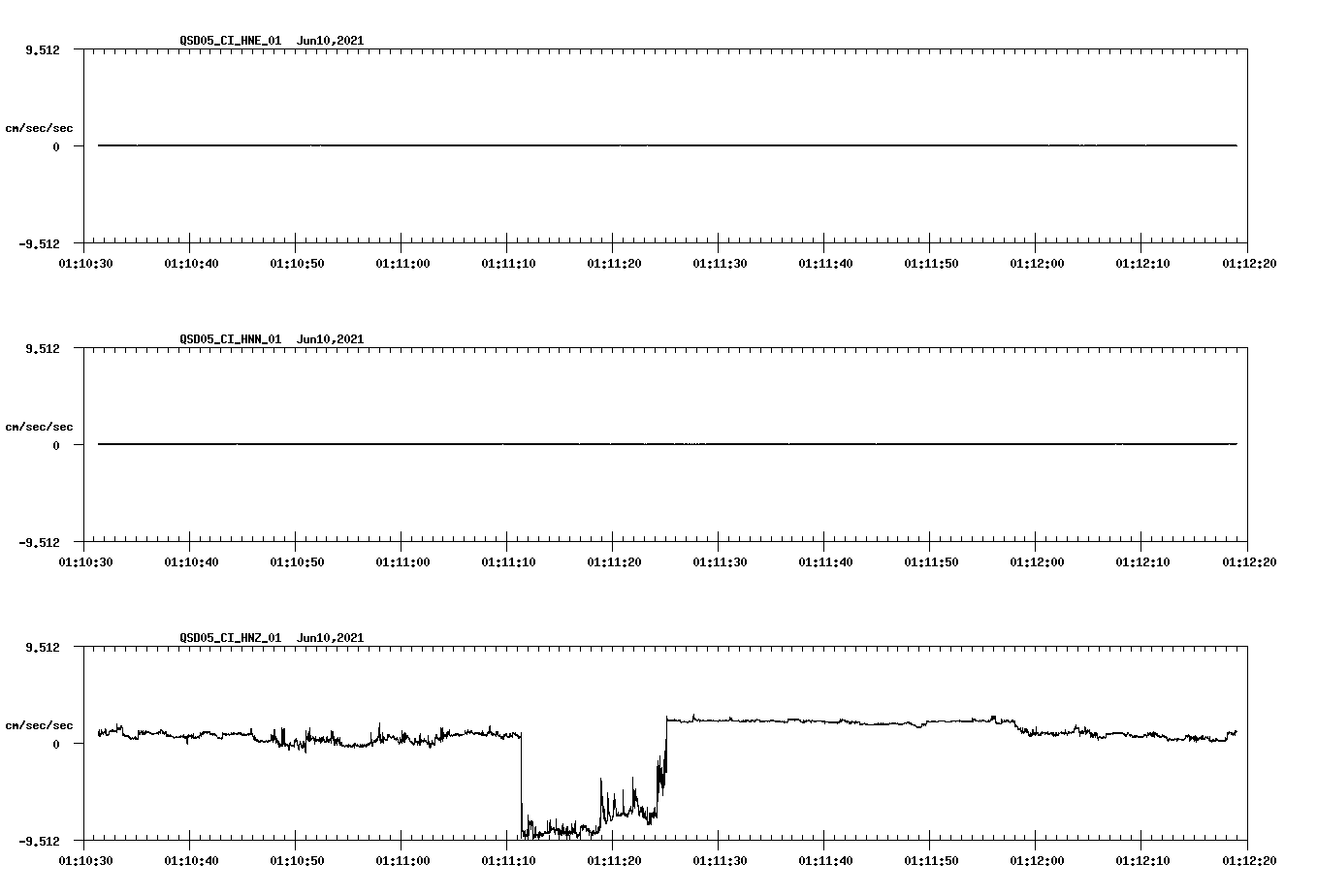Click the -9.512 lower limit on the HNZ plot

[40, 841]
